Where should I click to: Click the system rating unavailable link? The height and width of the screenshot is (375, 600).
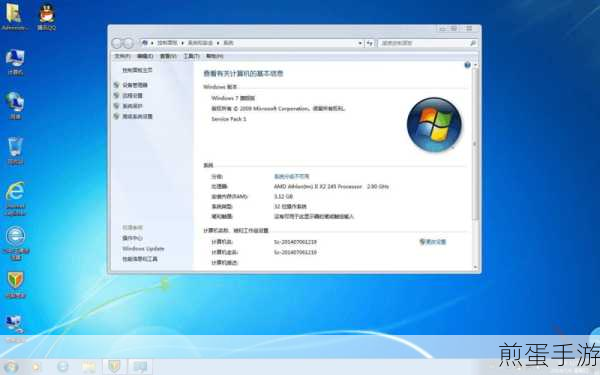tap(292, 176)
